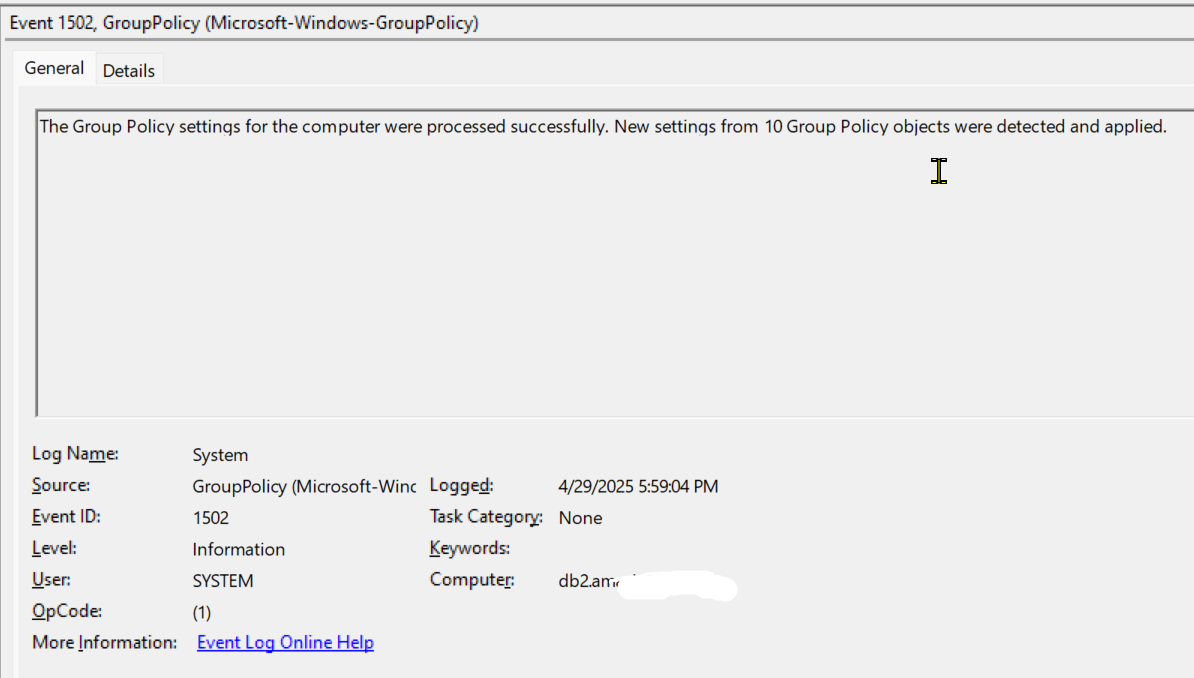Click the 'Log Name:' field label
The height and width of the screenshot is (678, 1194).
point(75,454)
